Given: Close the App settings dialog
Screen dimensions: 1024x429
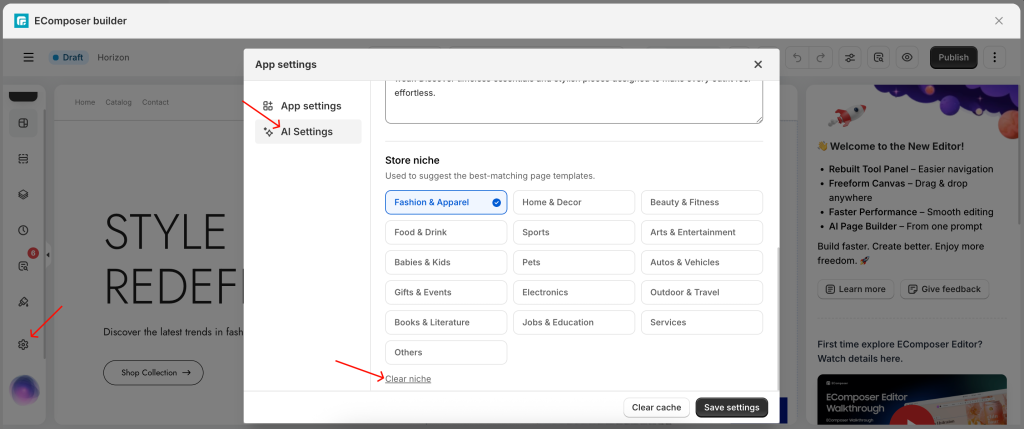Looking at the screenshot, I should pyautogui.click(x=758, y=65).
